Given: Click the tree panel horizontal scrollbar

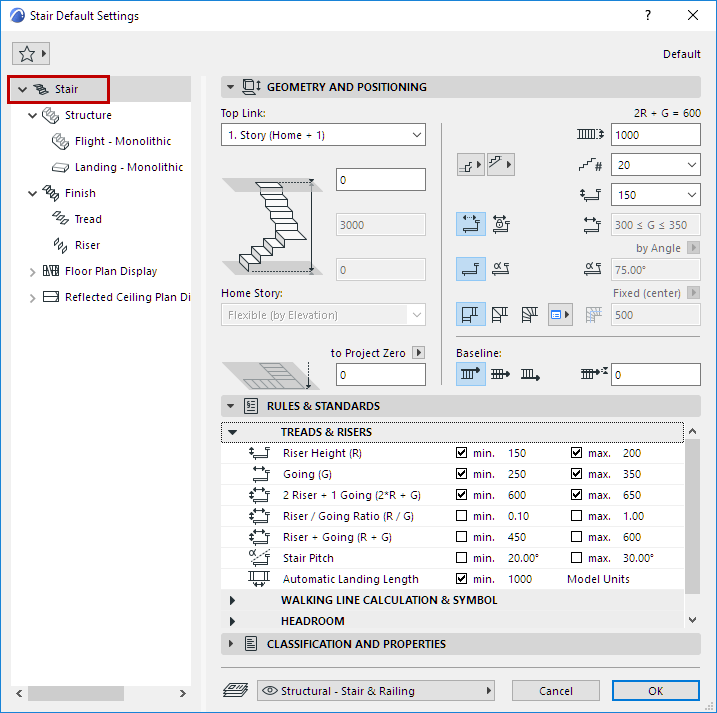Looking at the screenshot, I should pos(75,693).
